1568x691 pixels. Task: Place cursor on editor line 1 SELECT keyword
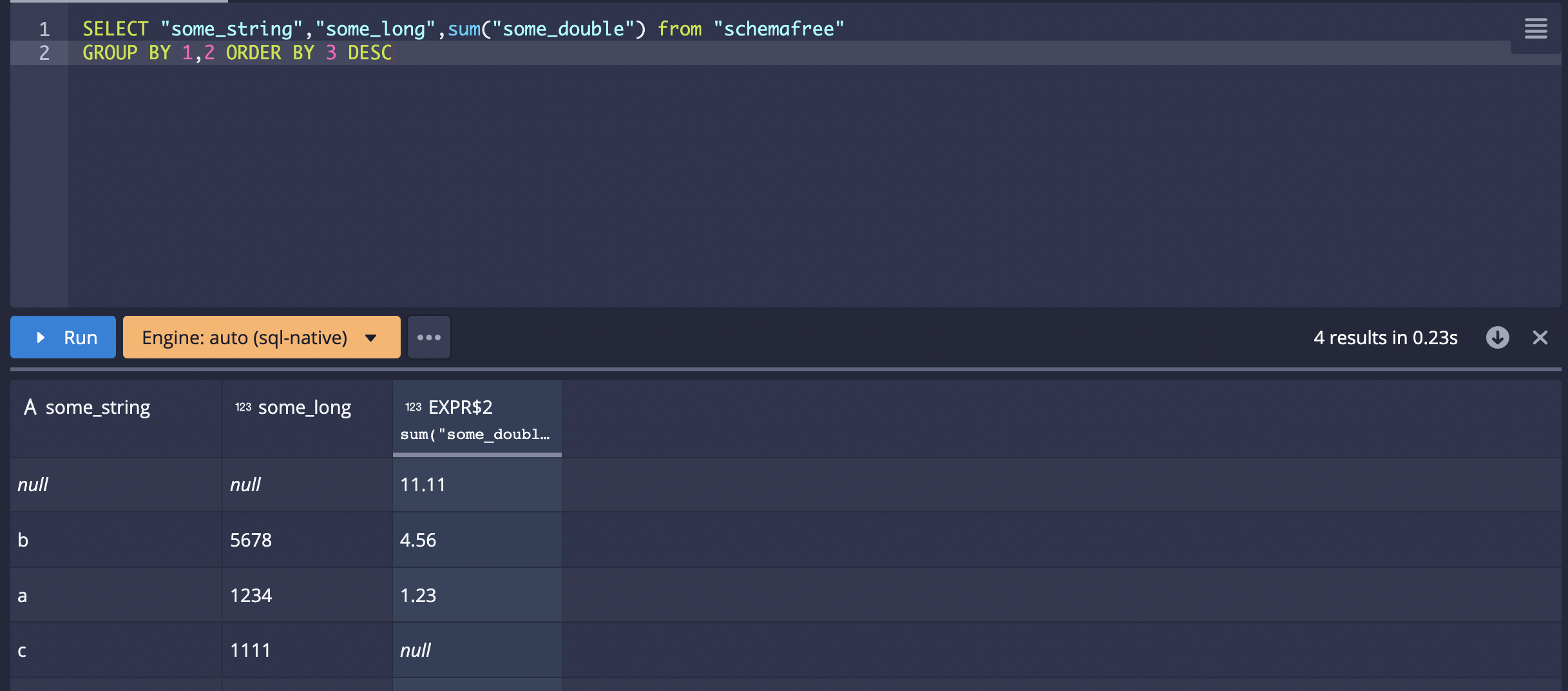click(x=115, y=29)
